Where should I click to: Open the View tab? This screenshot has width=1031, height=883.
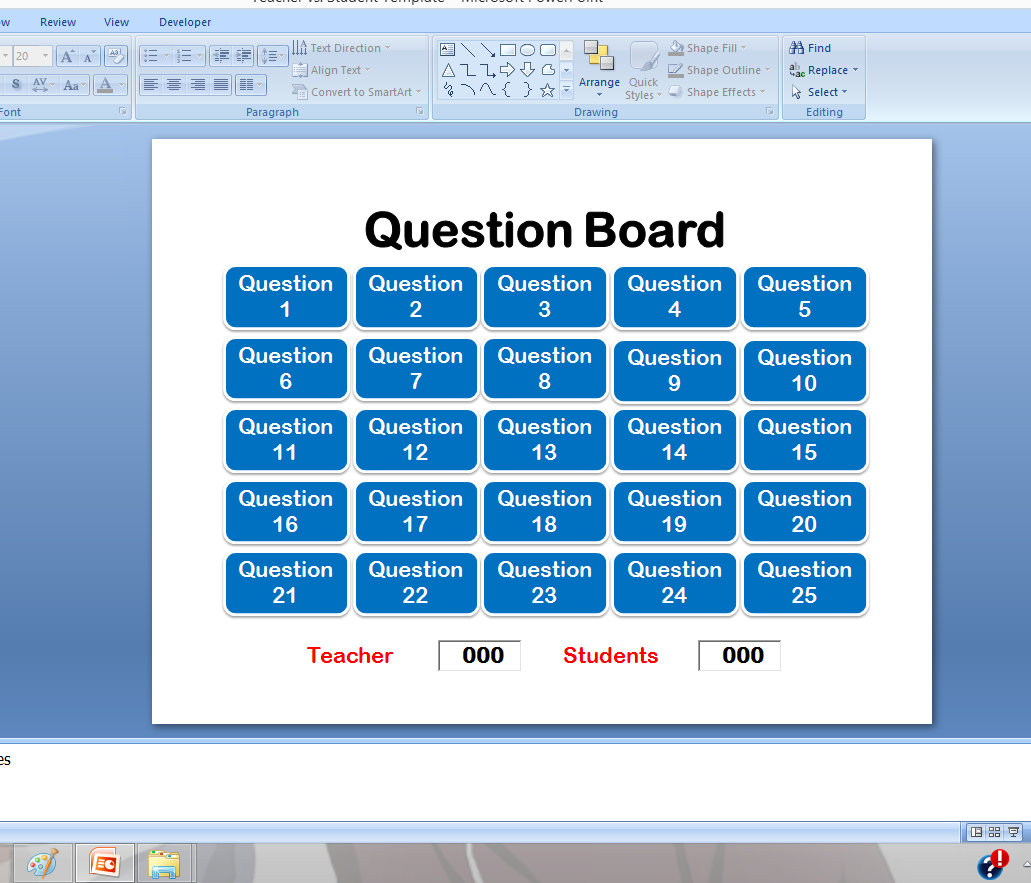click(x=116, y=22)
